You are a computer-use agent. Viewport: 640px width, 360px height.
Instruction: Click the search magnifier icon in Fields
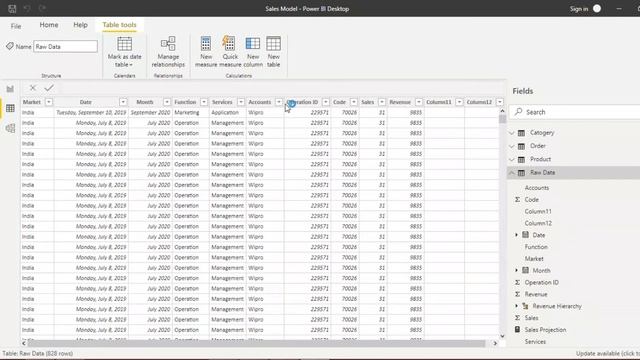click(518, 111)
